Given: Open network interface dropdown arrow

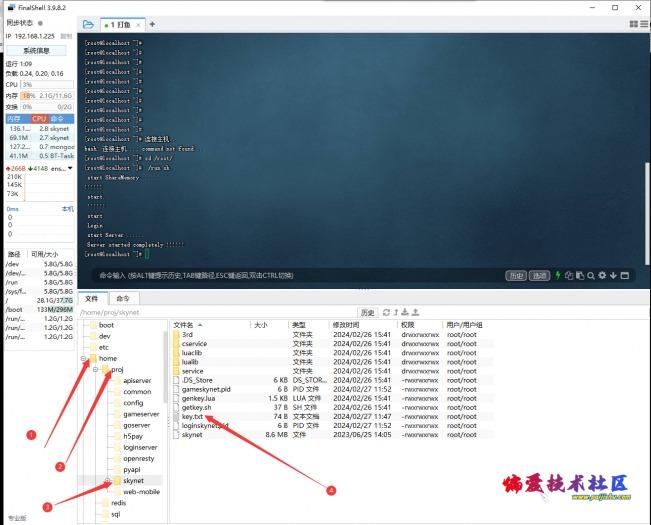Looking at the screenshot, I should coord(70,168).
